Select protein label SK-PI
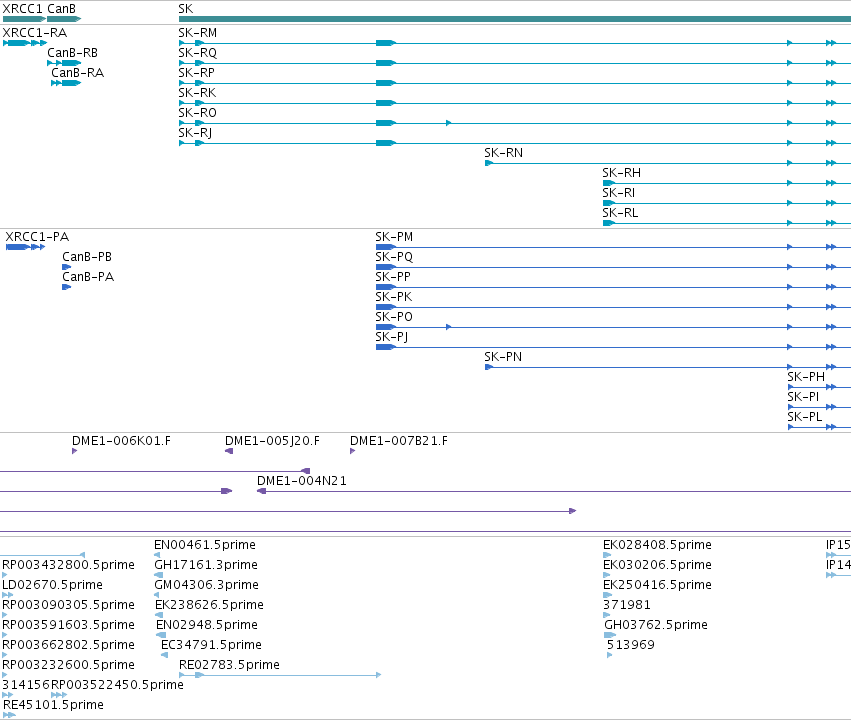This screenshot has height=720, width=851. coord(803,397)
